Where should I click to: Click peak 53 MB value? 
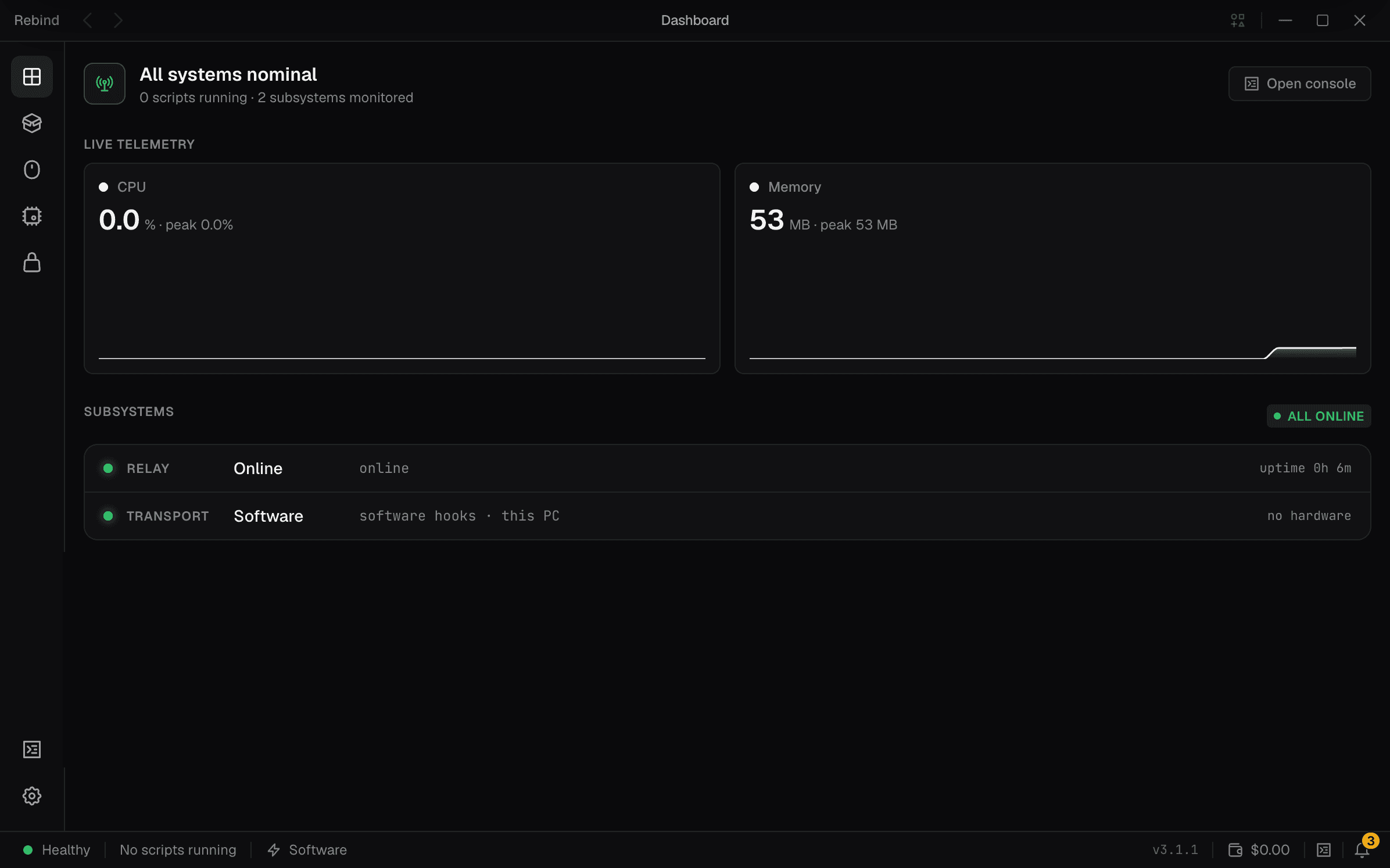pyautogui.click(x=858, y=225)
